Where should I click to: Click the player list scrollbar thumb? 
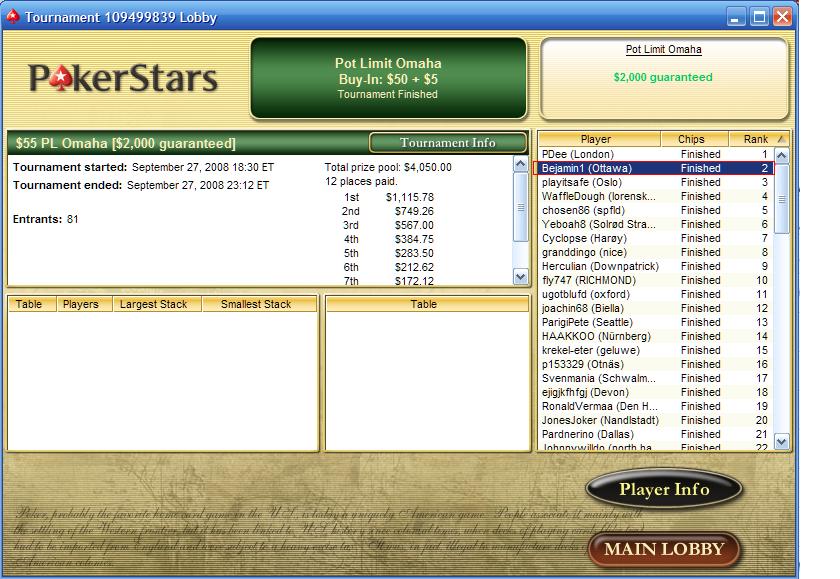click(782, 199)
